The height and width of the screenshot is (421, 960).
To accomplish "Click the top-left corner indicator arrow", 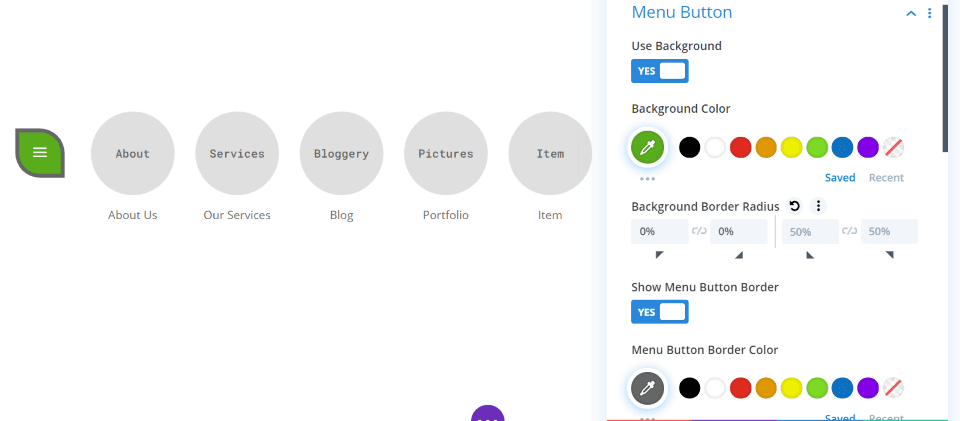I will click(x=659, y=255).
